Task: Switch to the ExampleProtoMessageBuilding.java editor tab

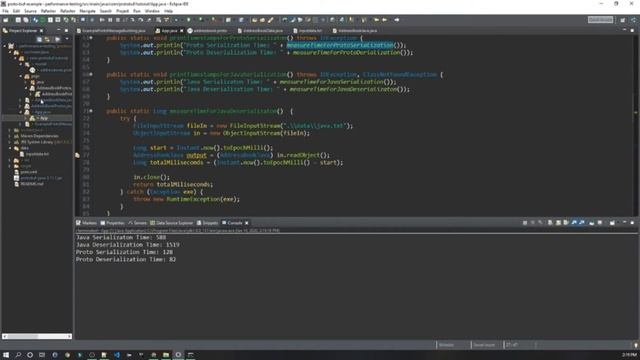Action: (x=111, y=31)
